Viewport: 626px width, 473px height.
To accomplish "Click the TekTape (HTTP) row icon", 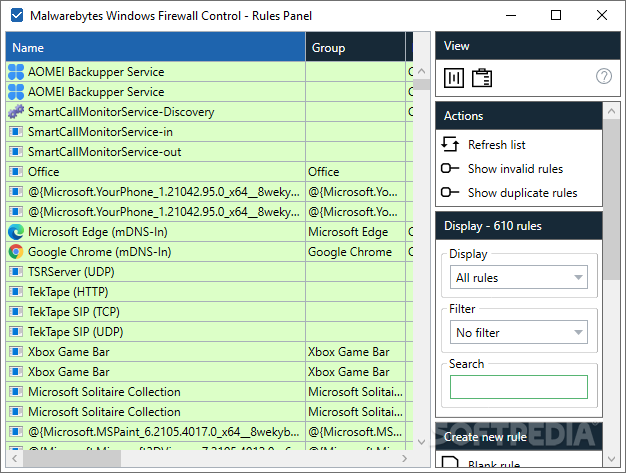I will [x=16, y=292].
